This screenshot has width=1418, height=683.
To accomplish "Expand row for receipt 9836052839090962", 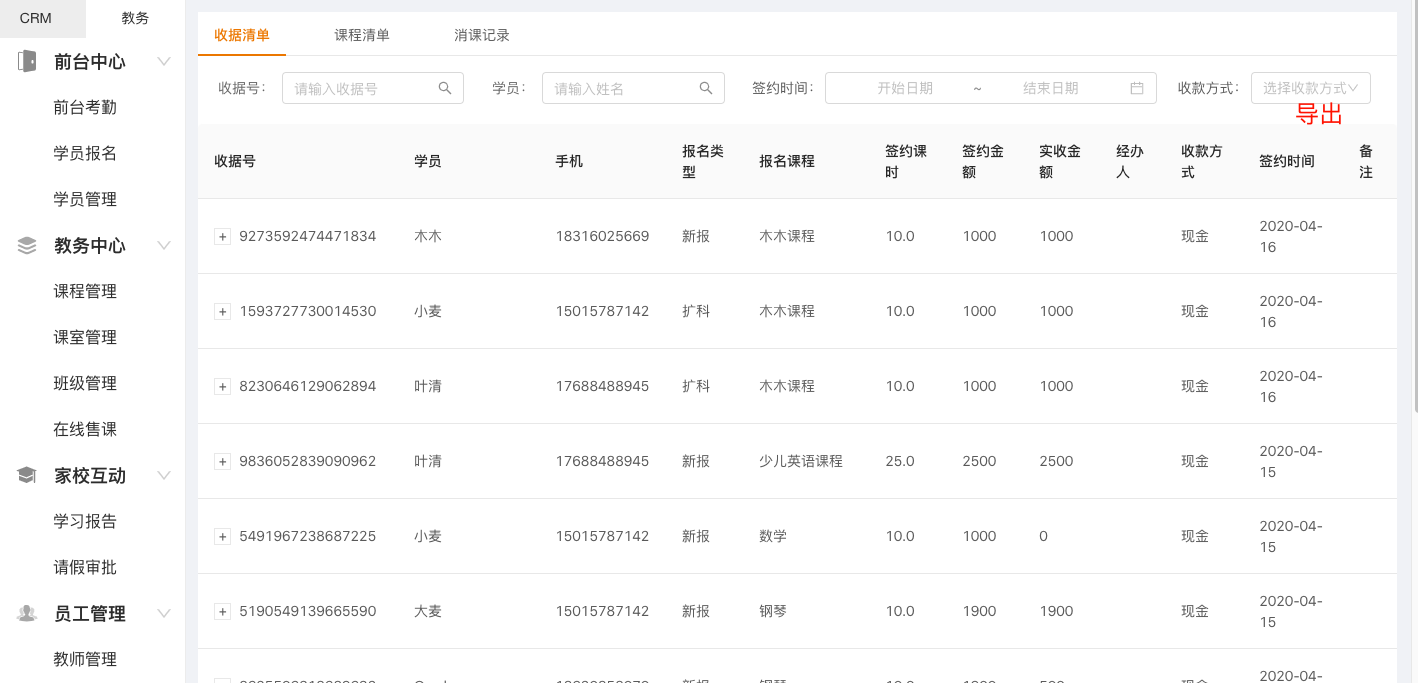I will [x=223, y=461].
